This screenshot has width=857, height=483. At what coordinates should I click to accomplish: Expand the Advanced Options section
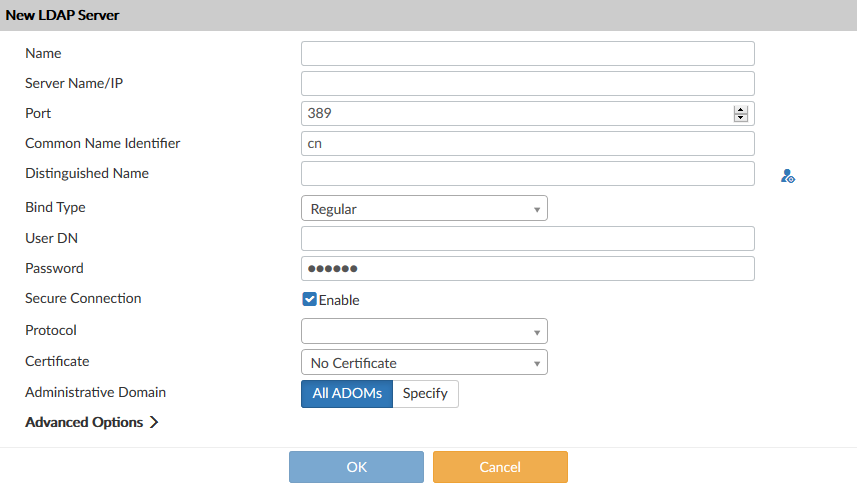coord(92,422)
